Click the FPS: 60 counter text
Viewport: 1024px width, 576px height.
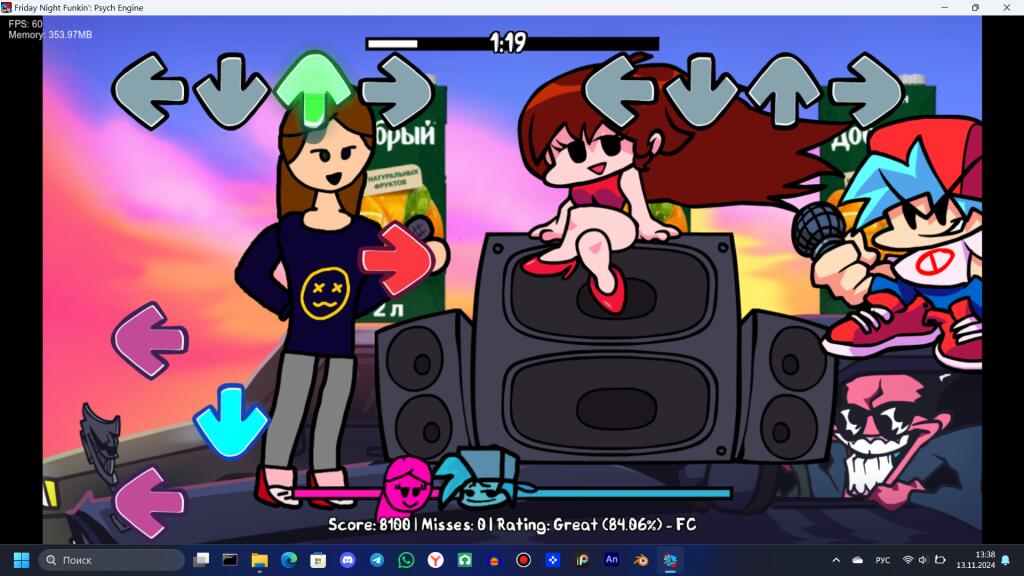pyautogui.click(x=25, y=24)
